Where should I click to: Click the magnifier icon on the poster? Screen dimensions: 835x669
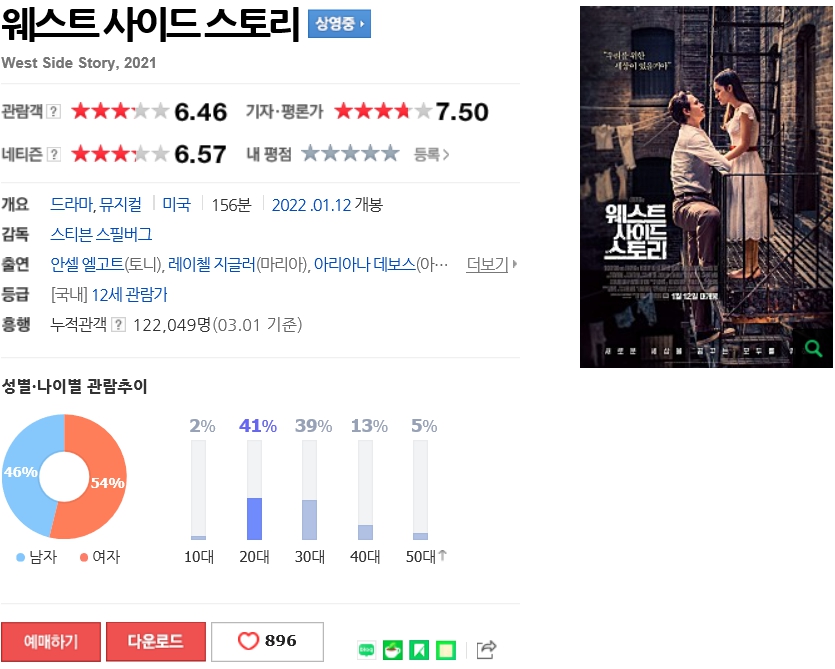(x=813, y=349)
